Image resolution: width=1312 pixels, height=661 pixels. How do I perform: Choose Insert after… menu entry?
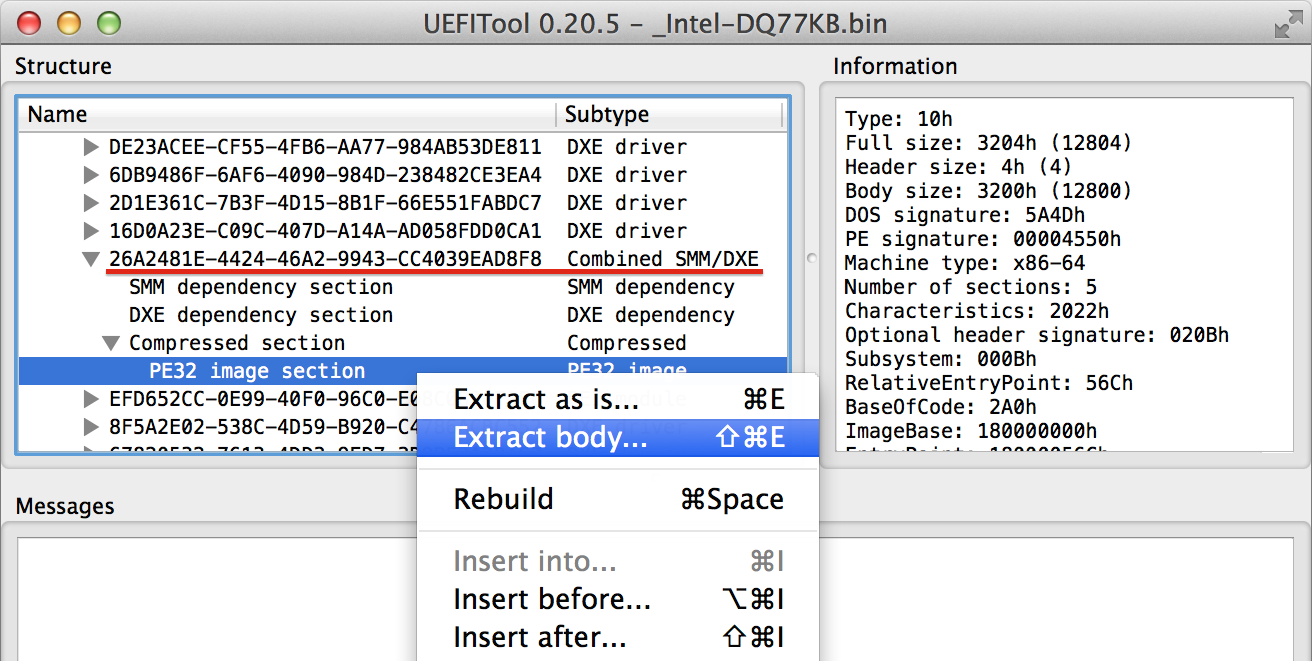(x=618, y=637)
